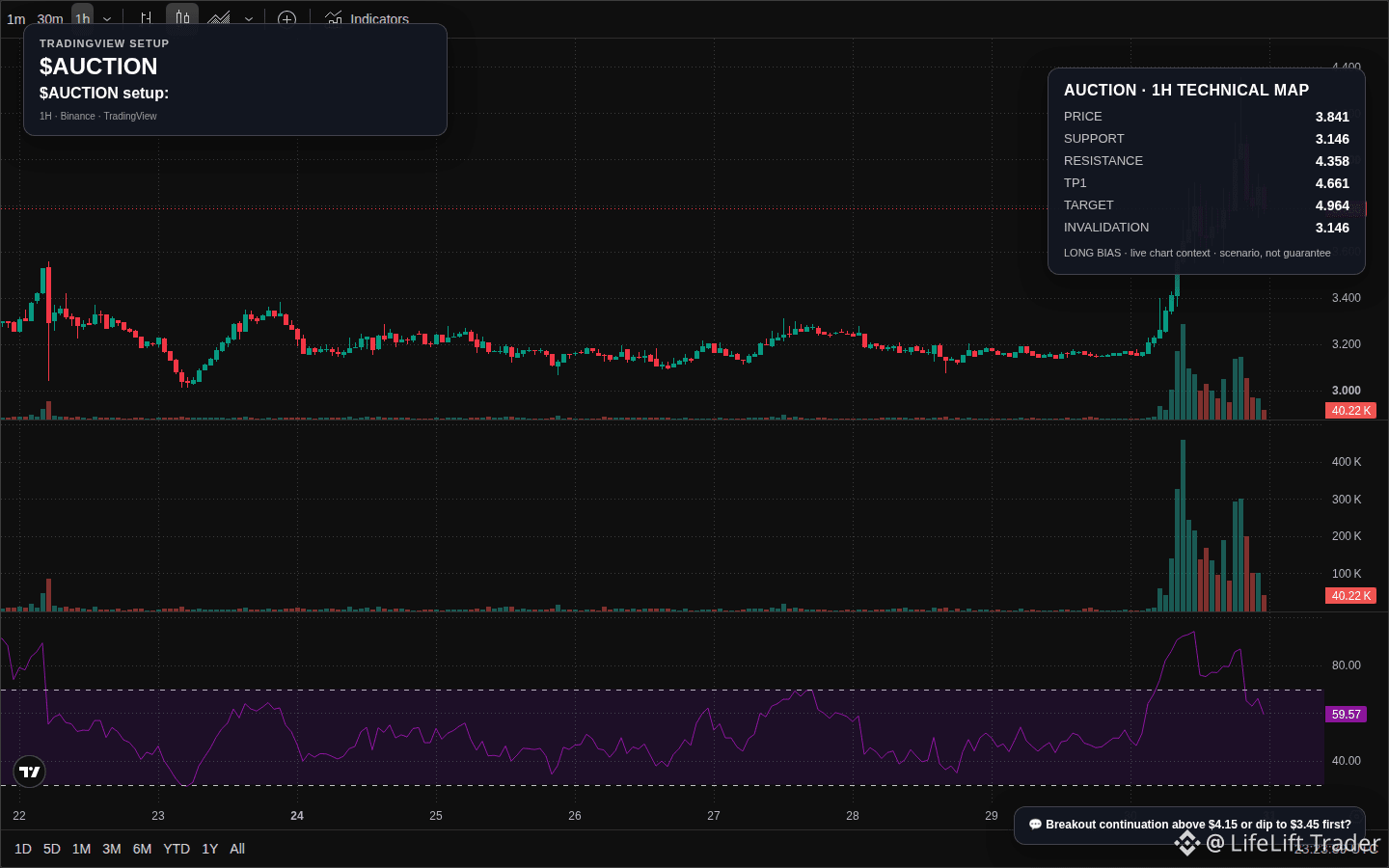Click the "$AUCTION setup:" line
This screenshot has width=1389, height=868.
coord(104,94)
